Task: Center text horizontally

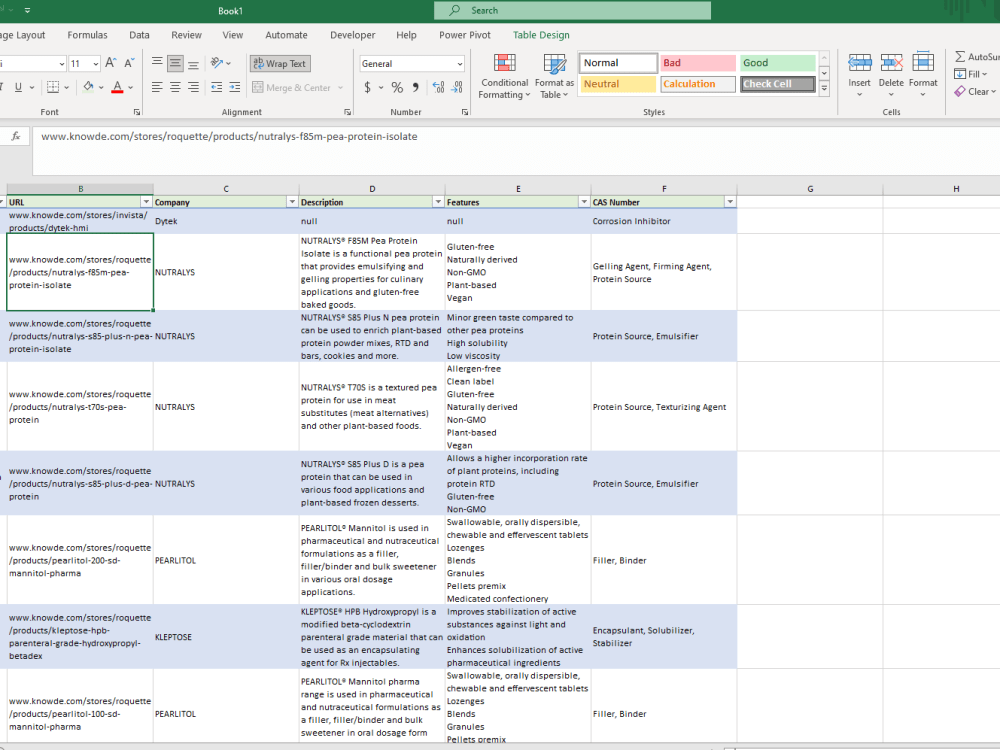Action: pos(175,87)
